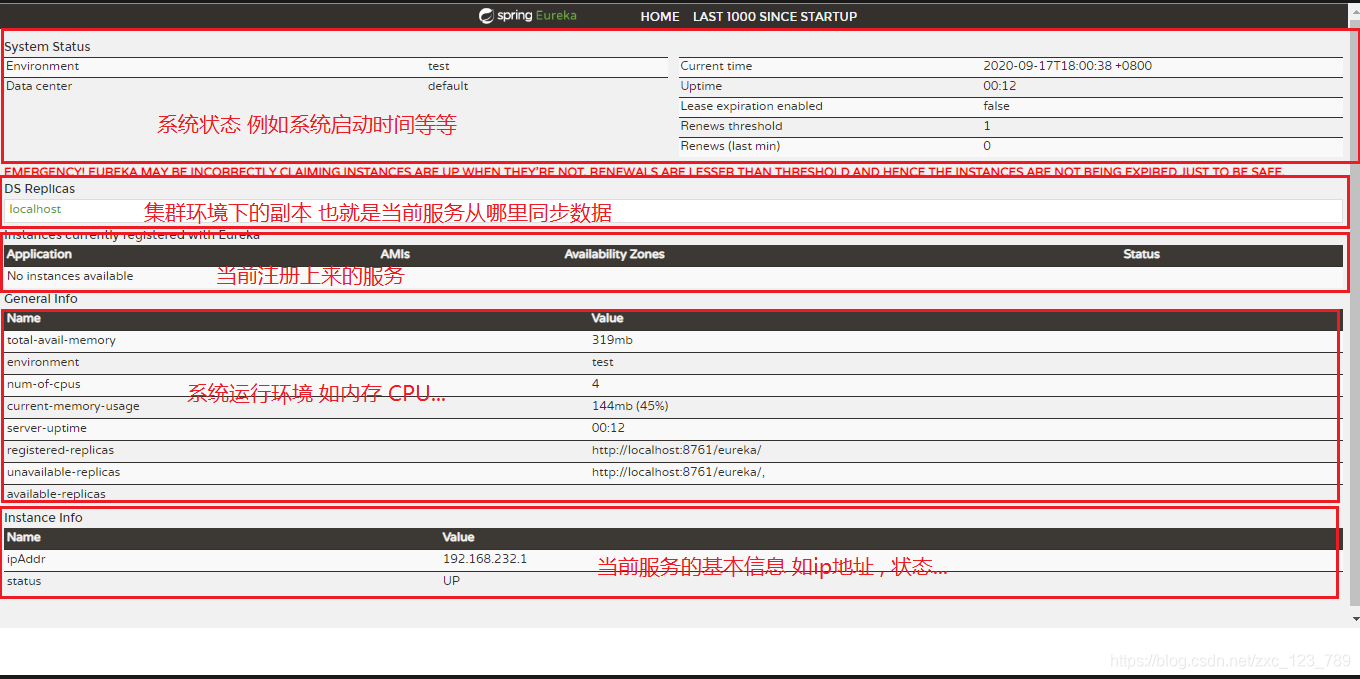Click the Status column header
This screenshot has width=1360, height=679.
pos(1141,254)
